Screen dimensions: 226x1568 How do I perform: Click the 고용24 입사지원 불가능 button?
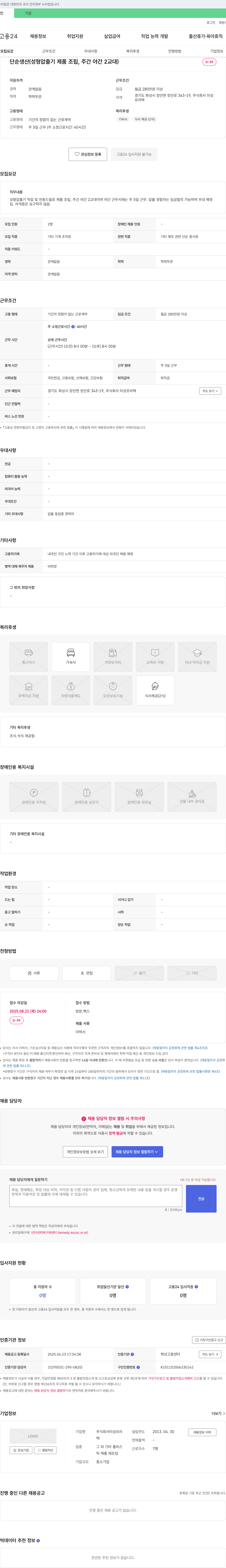[x=134, y=155]
